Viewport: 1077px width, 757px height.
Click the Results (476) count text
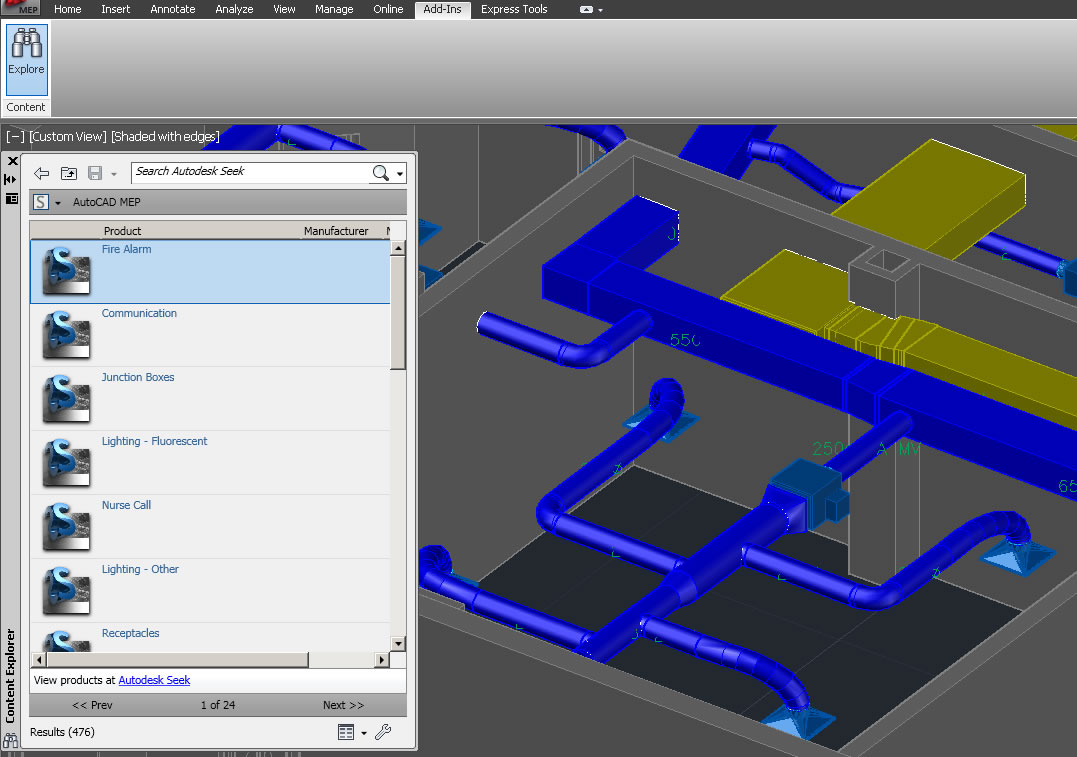62,732
